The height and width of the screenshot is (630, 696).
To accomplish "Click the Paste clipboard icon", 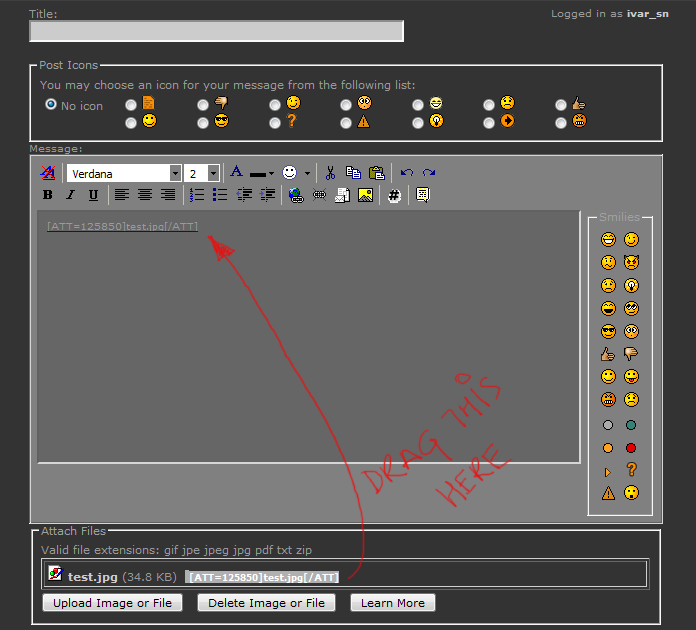I will pyautogui.click(x=376, y=173).
